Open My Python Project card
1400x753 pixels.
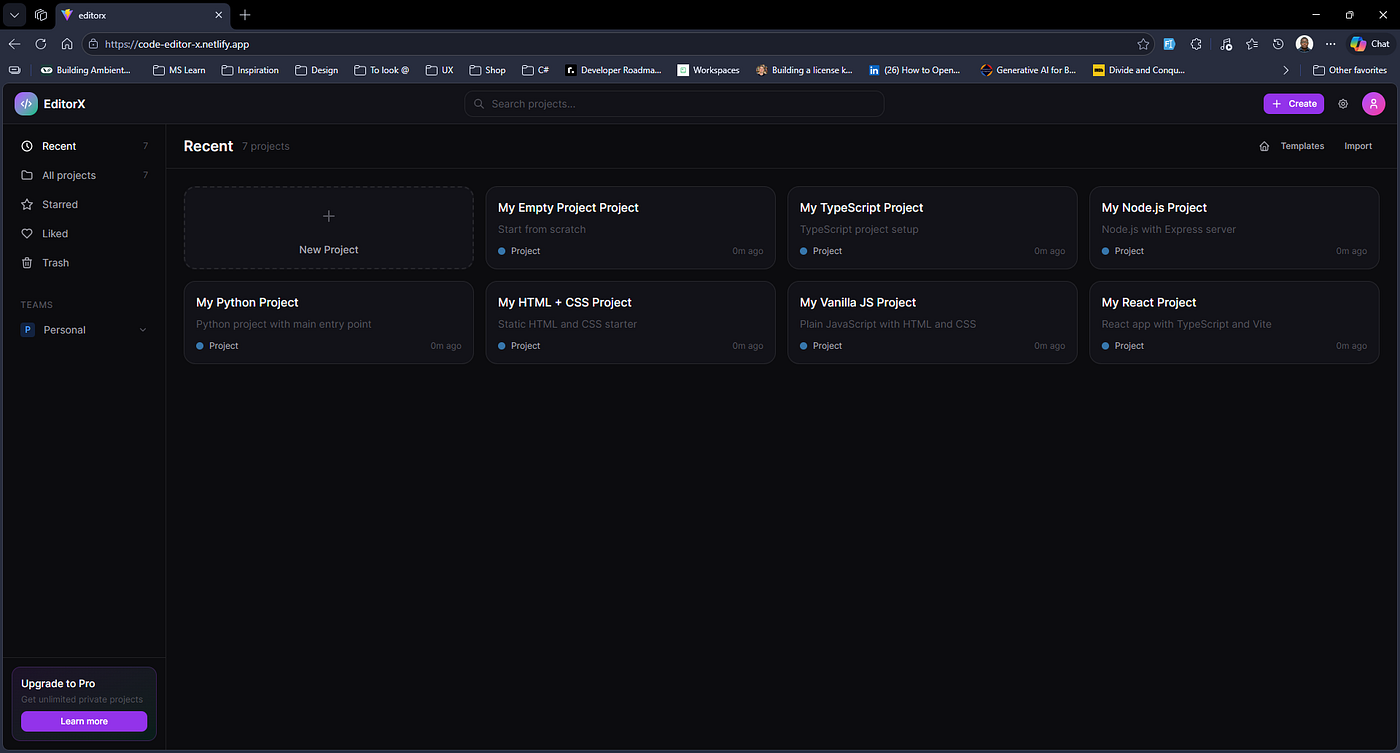tap(329, 322)
